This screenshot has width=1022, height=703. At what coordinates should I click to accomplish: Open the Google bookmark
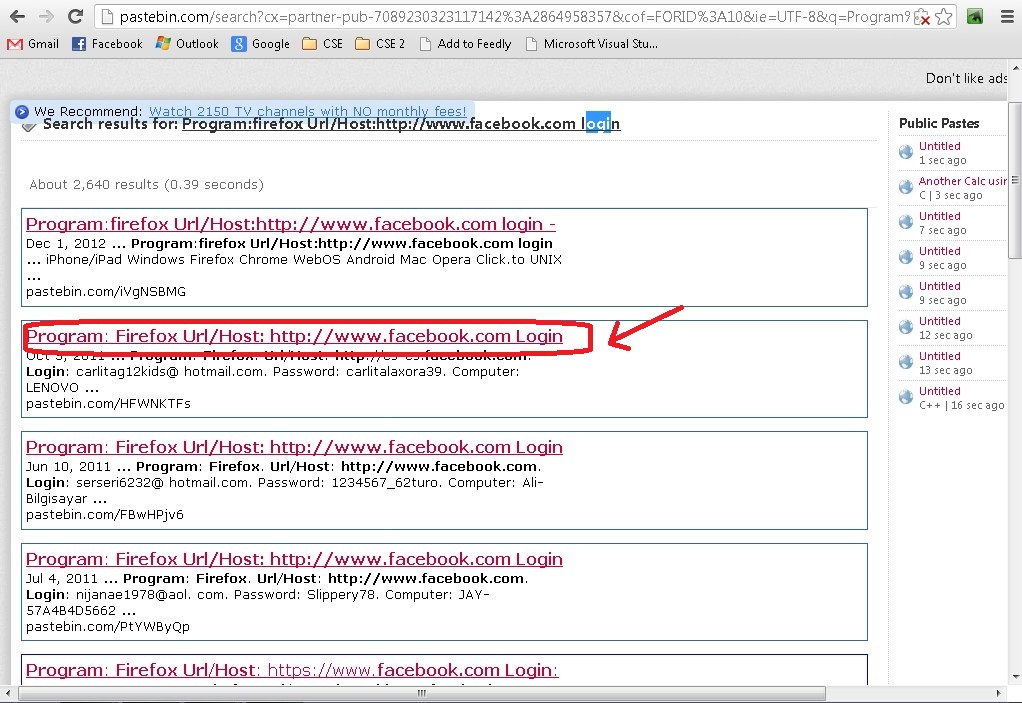tap(261, 44)
